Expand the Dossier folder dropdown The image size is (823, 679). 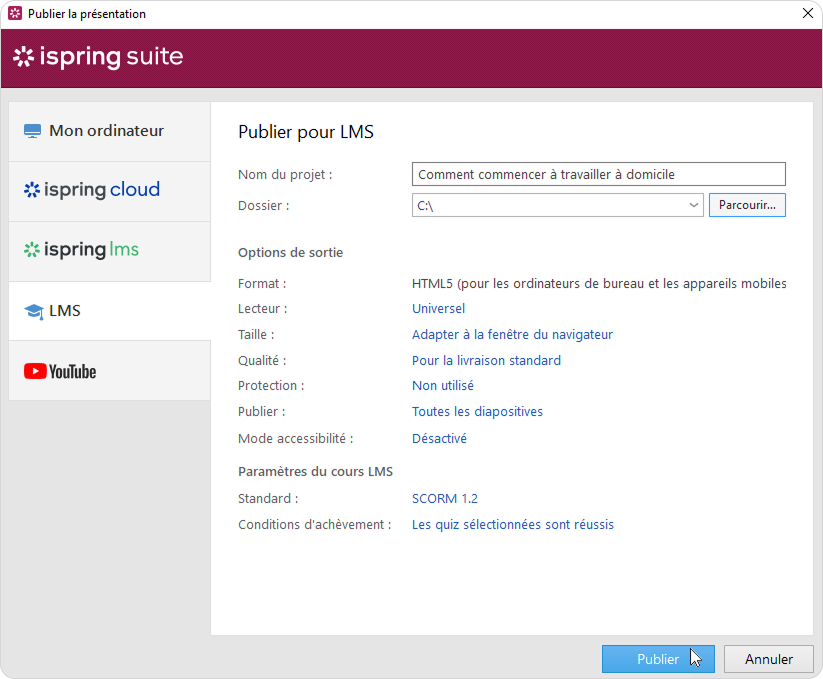(x=694, y=205)
